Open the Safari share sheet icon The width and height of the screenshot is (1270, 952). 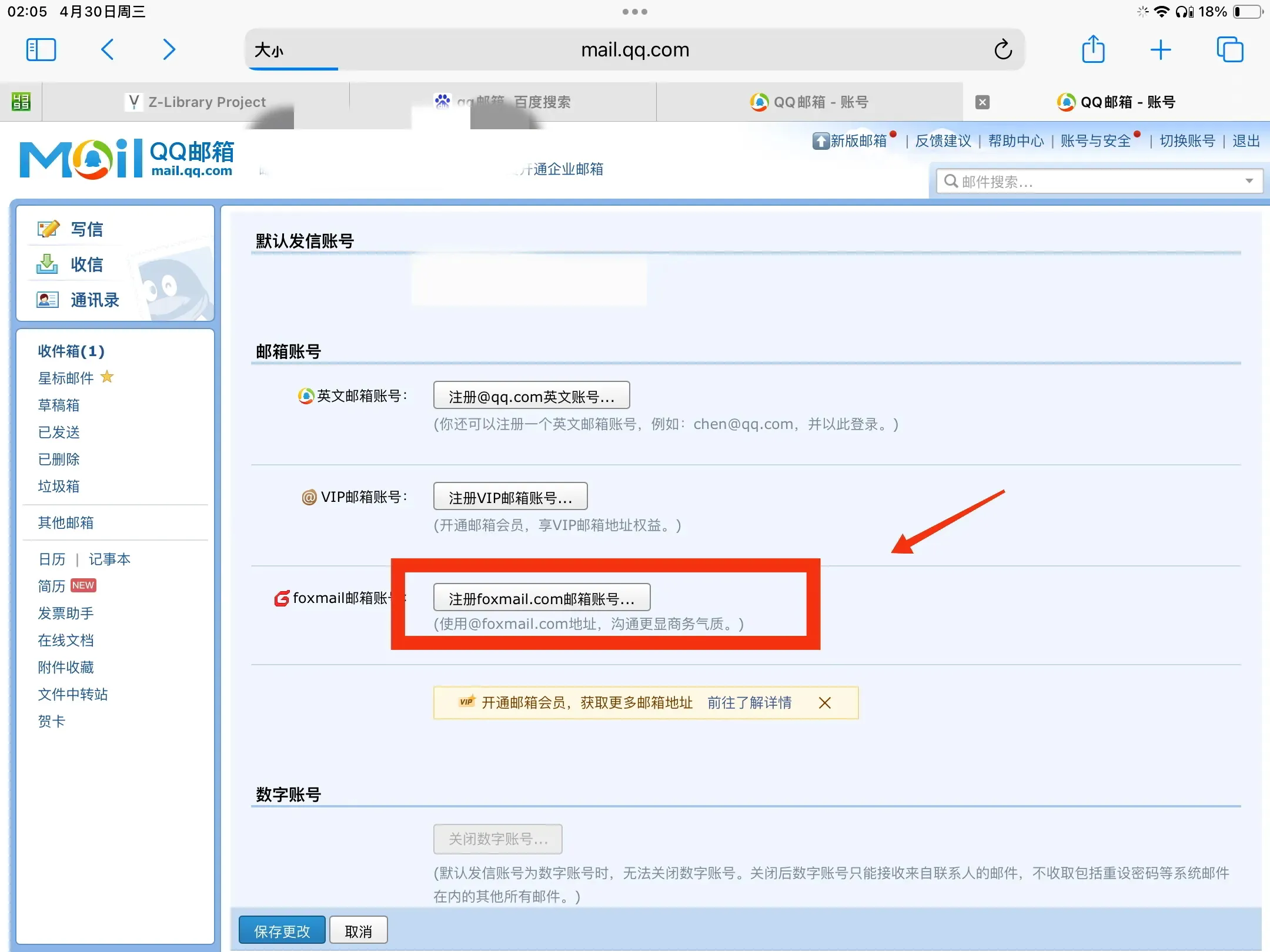[x=1094, y=49]
